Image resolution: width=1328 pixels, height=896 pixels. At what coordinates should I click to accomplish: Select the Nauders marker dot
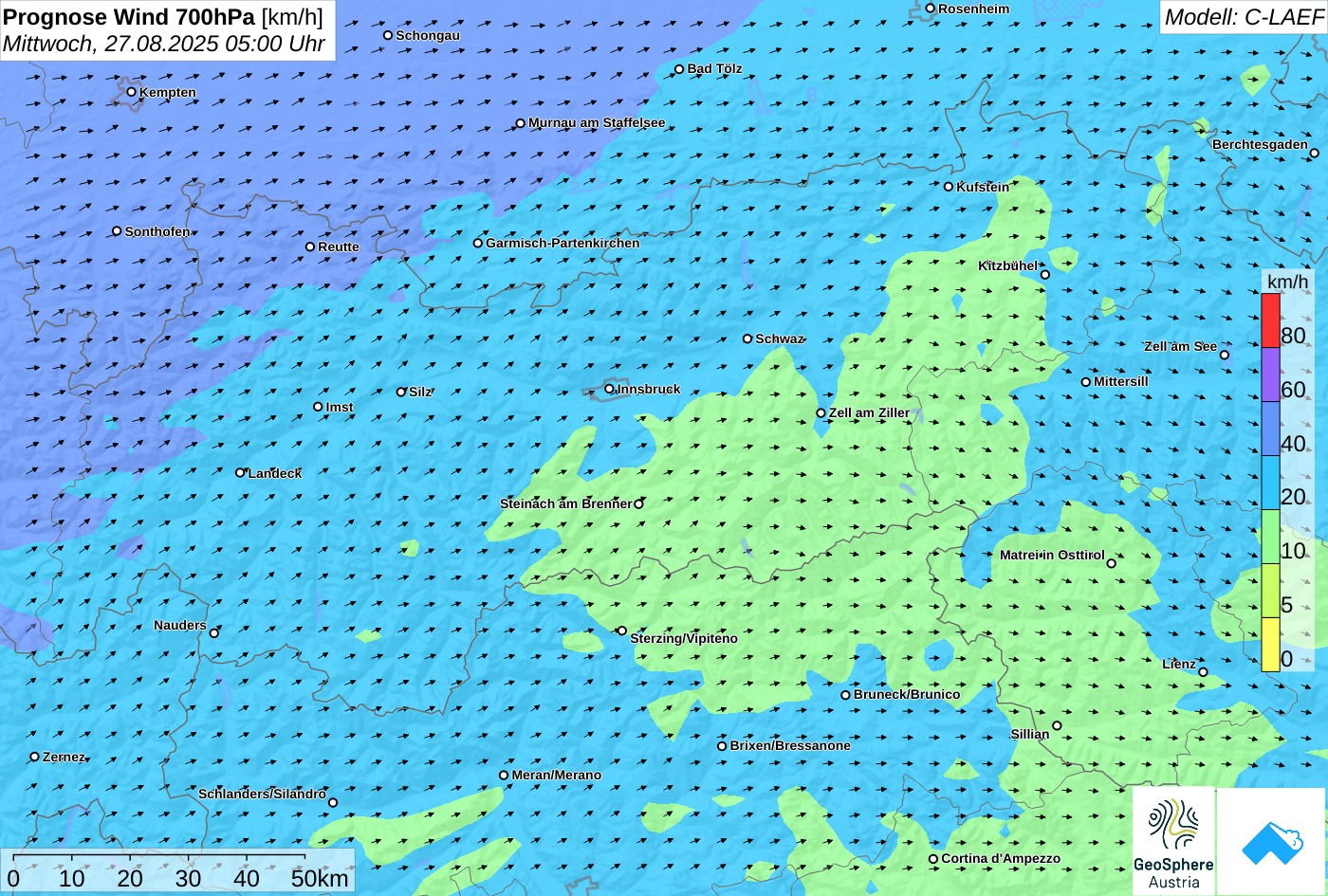pyautogui.click(x=214, y=633)
